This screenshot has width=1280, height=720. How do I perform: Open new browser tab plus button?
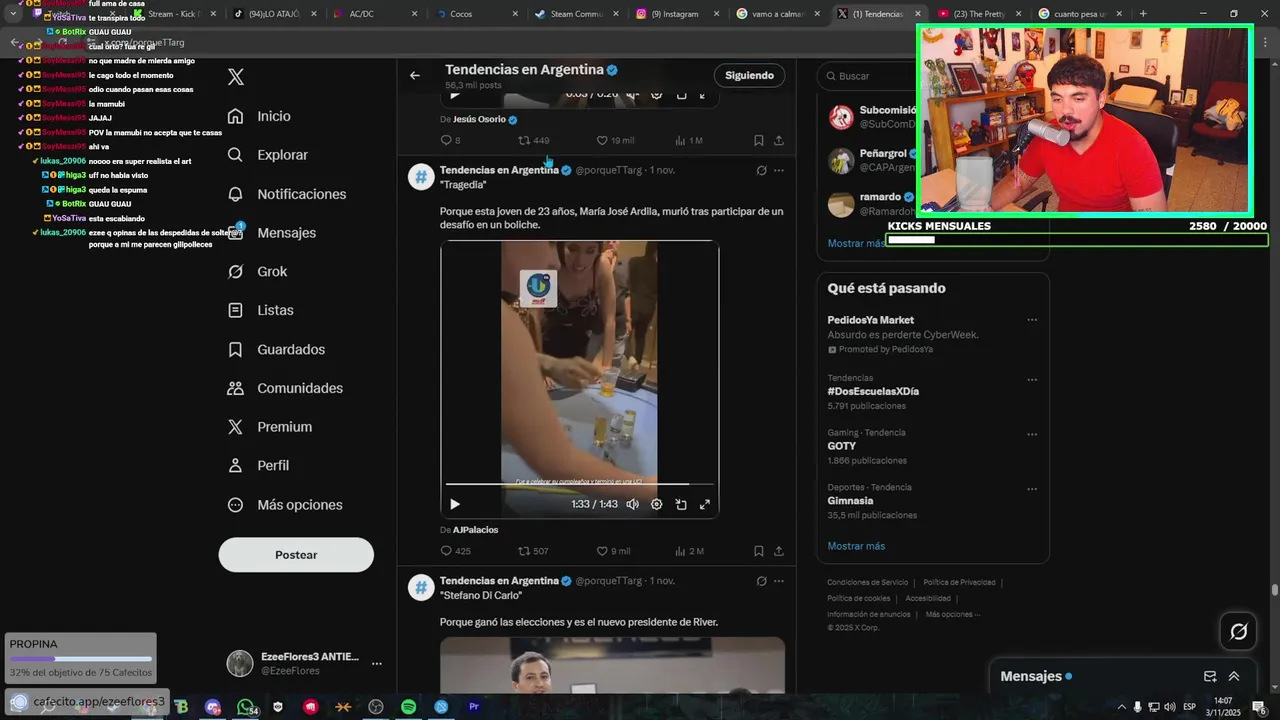(1143, 14)
